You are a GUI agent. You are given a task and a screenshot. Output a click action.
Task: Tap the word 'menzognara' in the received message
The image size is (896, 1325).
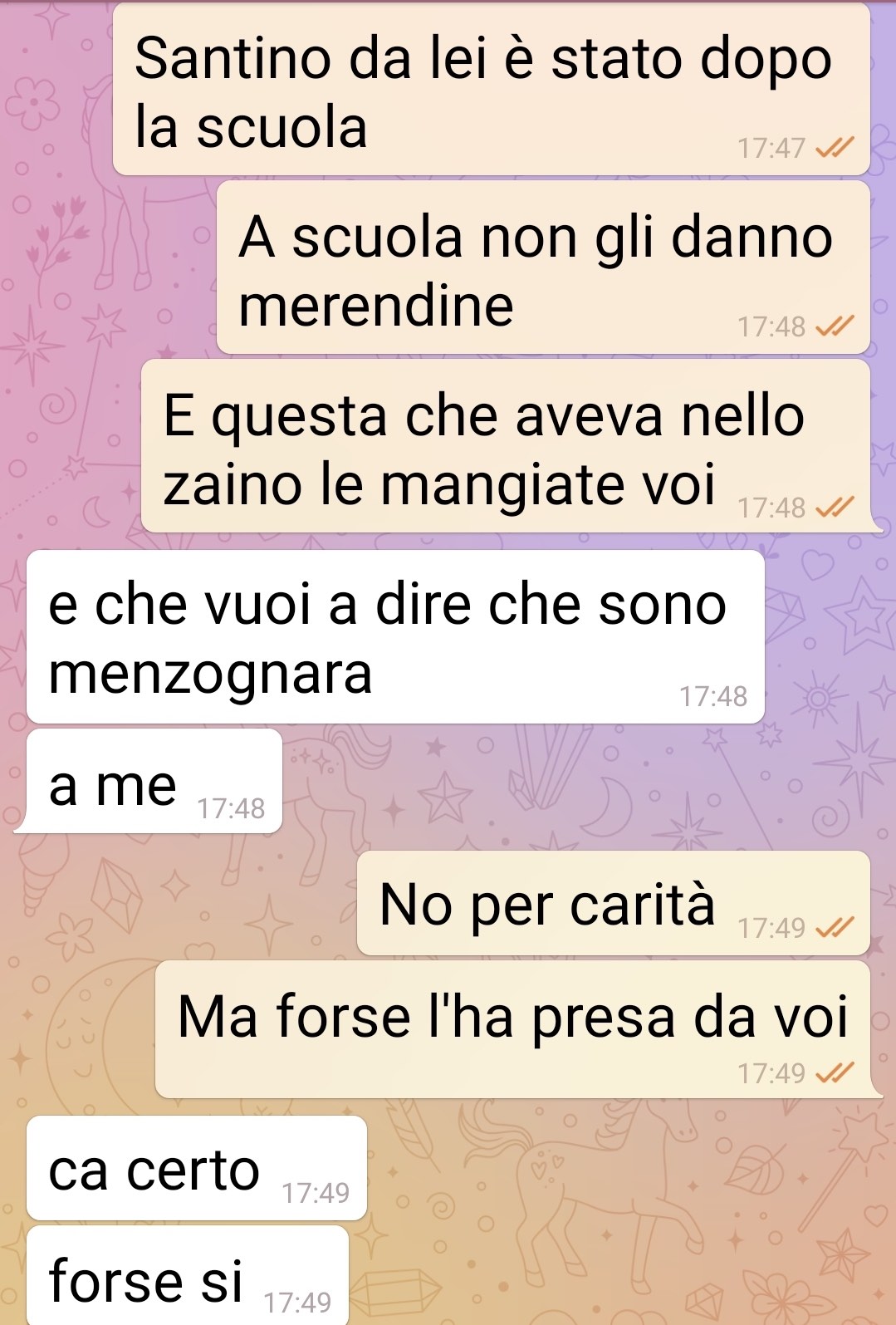coord(210,675)
